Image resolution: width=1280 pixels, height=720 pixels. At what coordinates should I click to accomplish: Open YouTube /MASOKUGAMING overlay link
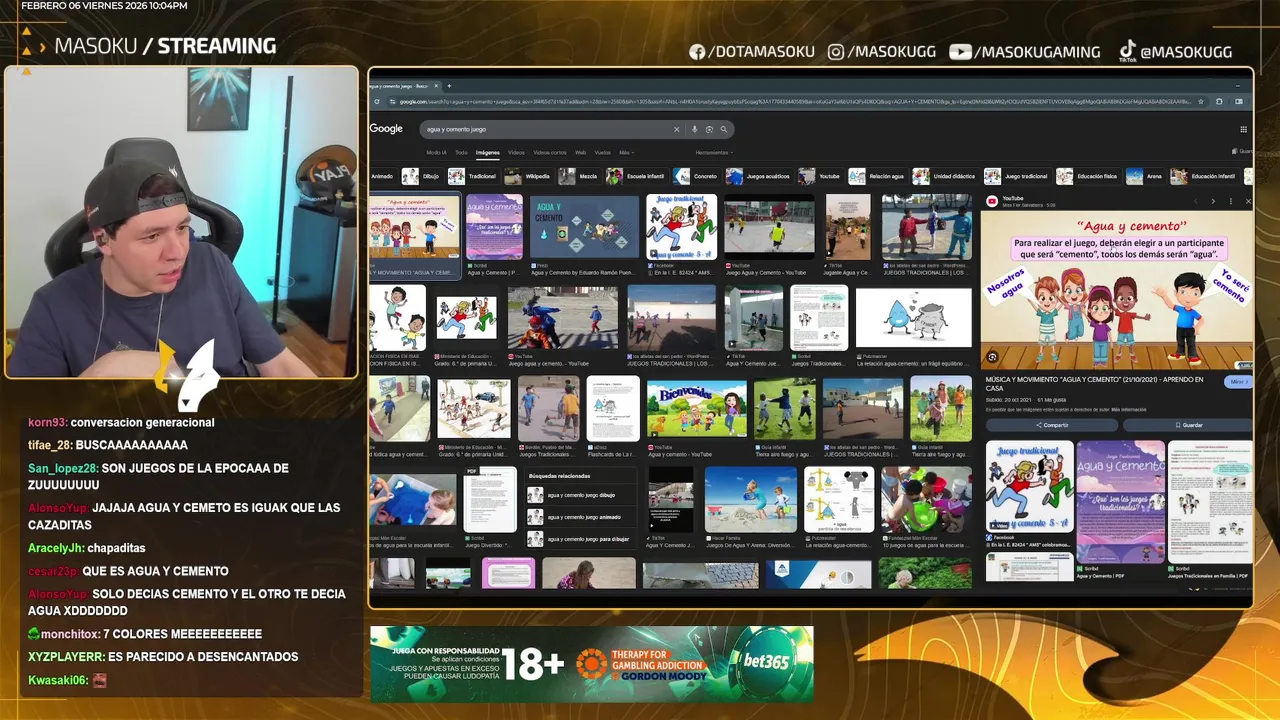point(1025,52)
